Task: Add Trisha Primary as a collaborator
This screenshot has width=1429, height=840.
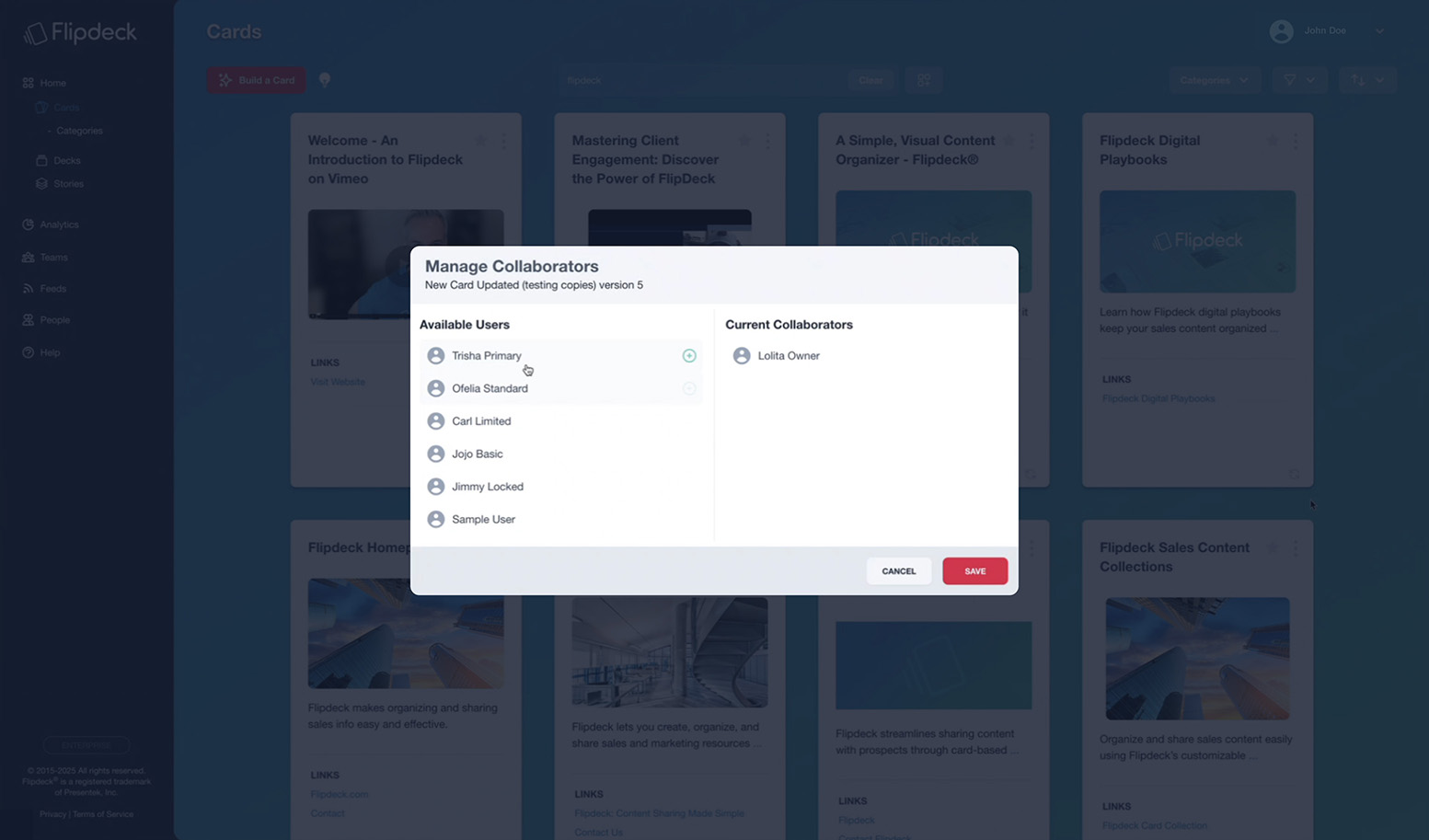Action: pyautogui.click(x=689, y=355)
